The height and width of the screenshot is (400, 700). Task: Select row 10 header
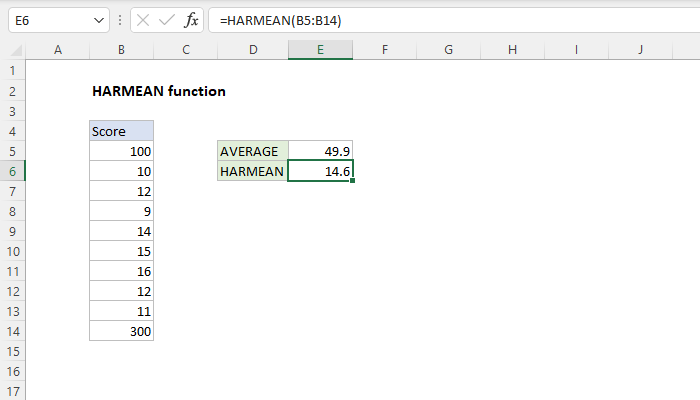[x=12, y=251]
